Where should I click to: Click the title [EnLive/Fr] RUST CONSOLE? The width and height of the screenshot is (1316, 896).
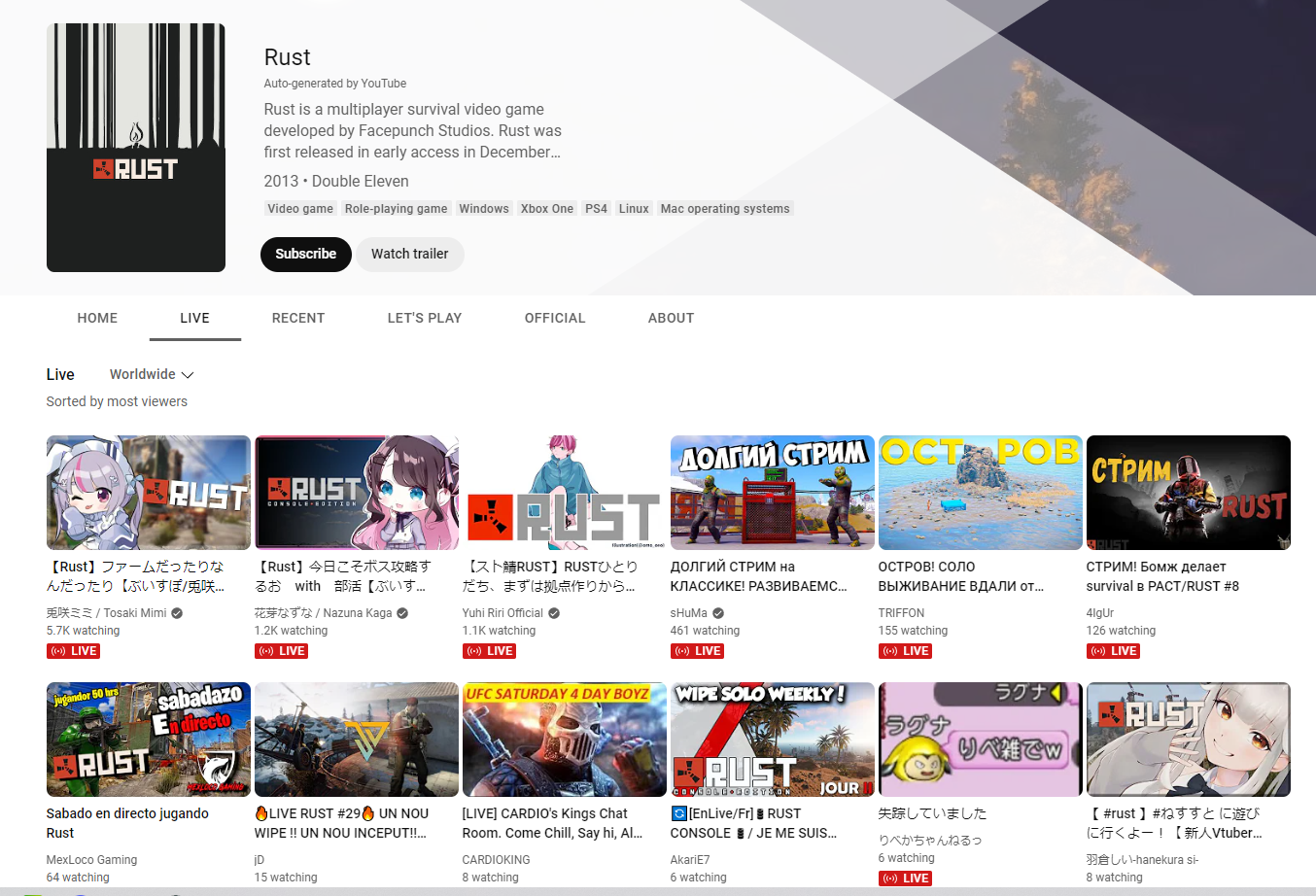pyautogui.click(x=753, y=823)
